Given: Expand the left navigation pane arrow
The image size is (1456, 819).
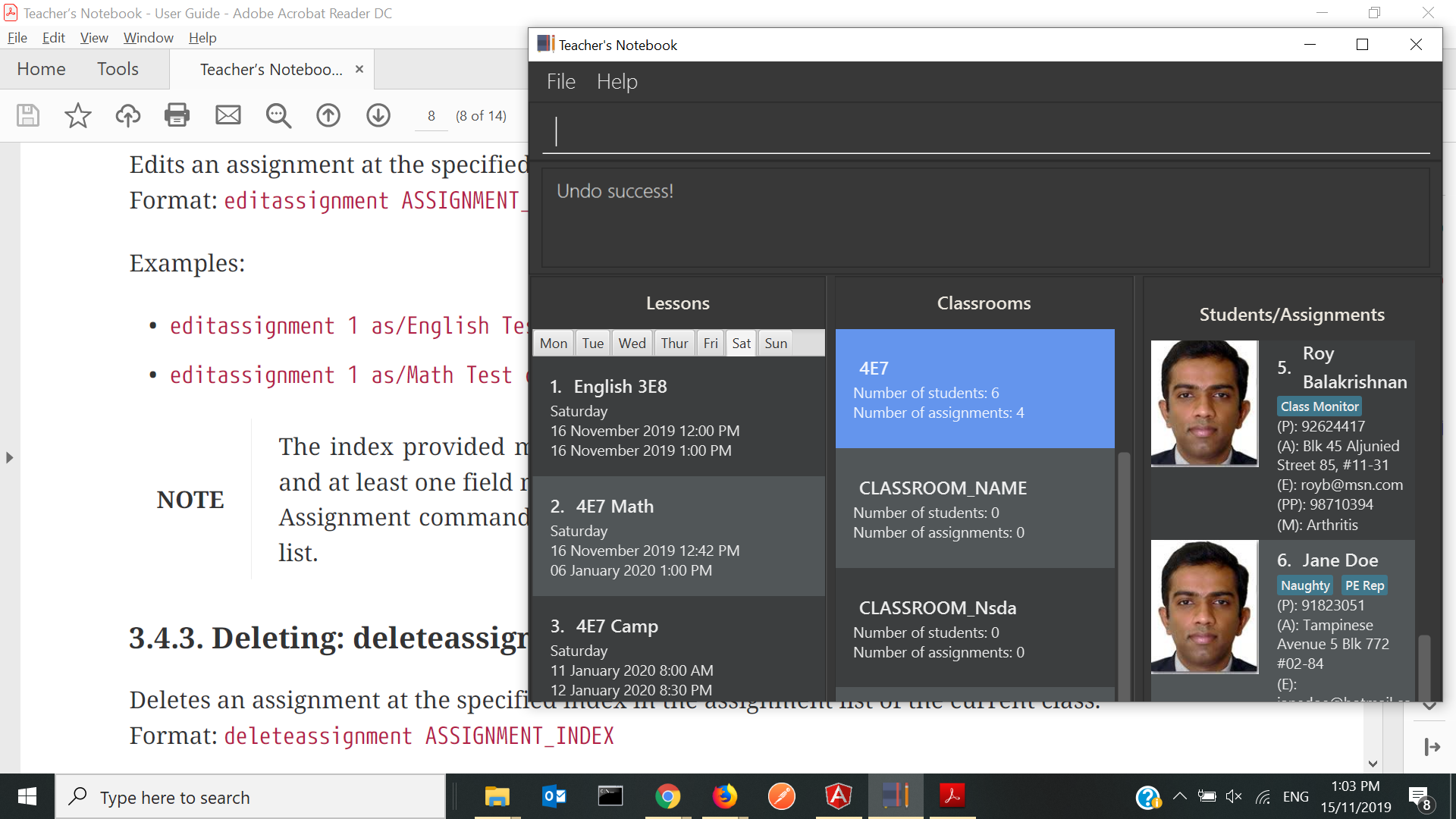Looking at the screenshot, I should click(9, 457).
